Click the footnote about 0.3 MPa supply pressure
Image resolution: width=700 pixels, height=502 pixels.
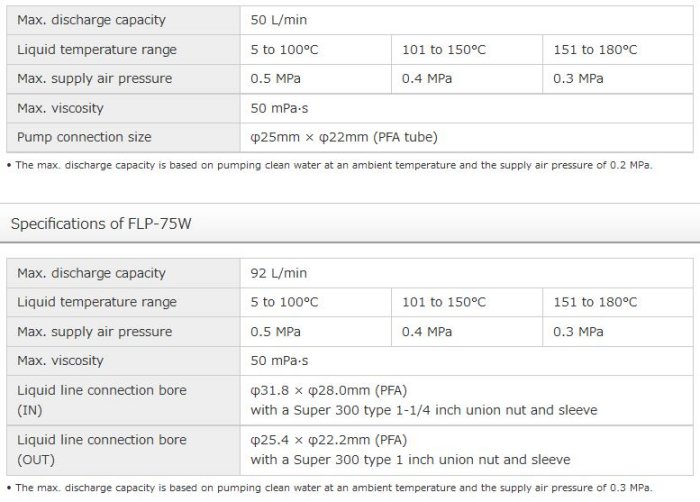(330, 487)
